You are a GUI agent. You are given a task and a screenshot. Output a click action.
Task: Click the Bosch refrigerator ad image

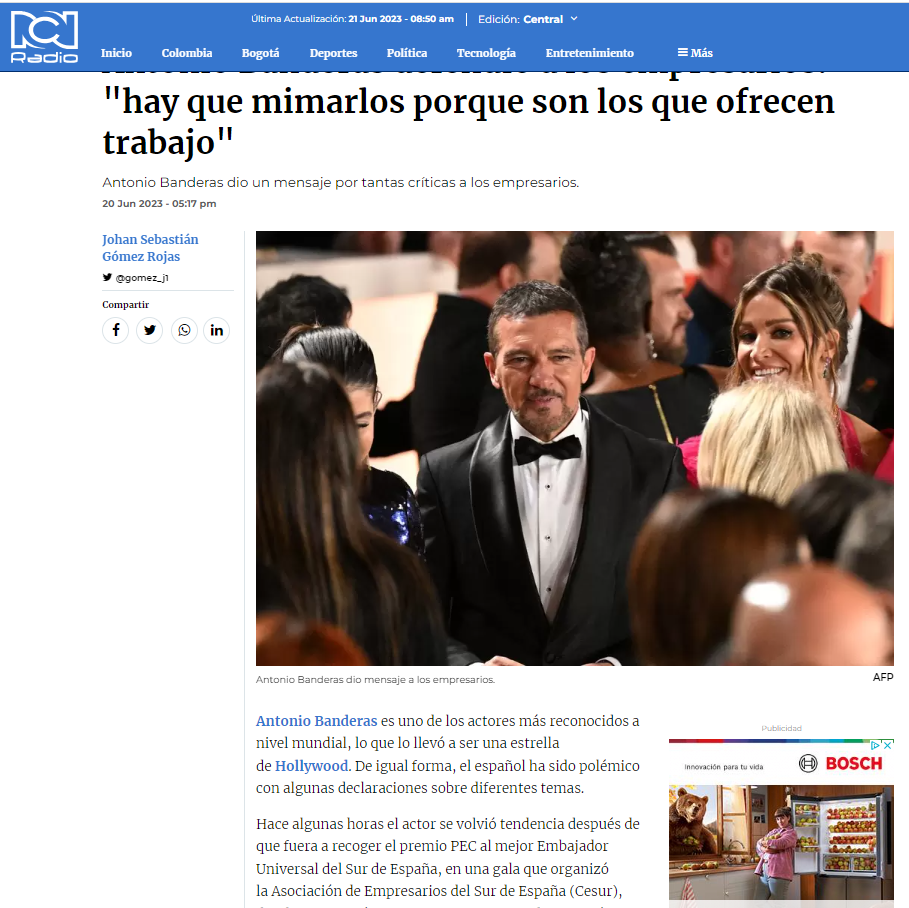tap(781, 842)
